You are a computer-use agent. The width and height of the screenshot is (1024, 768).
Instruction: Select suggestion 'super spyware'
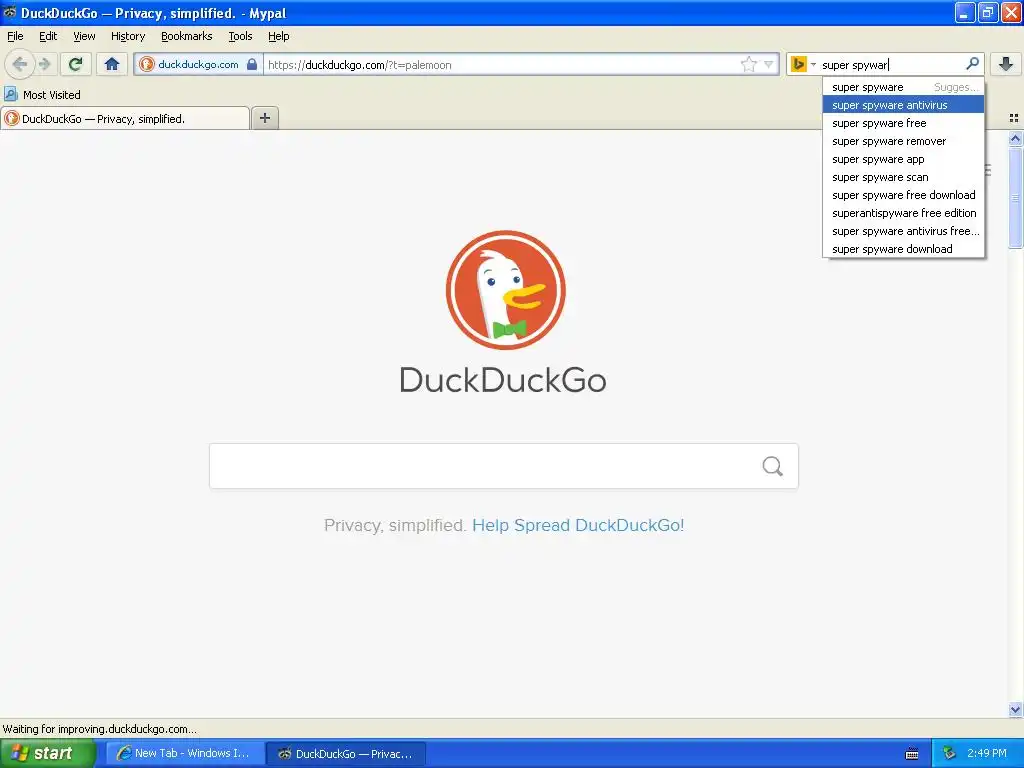pyautogui.click(x=903, y=87)
